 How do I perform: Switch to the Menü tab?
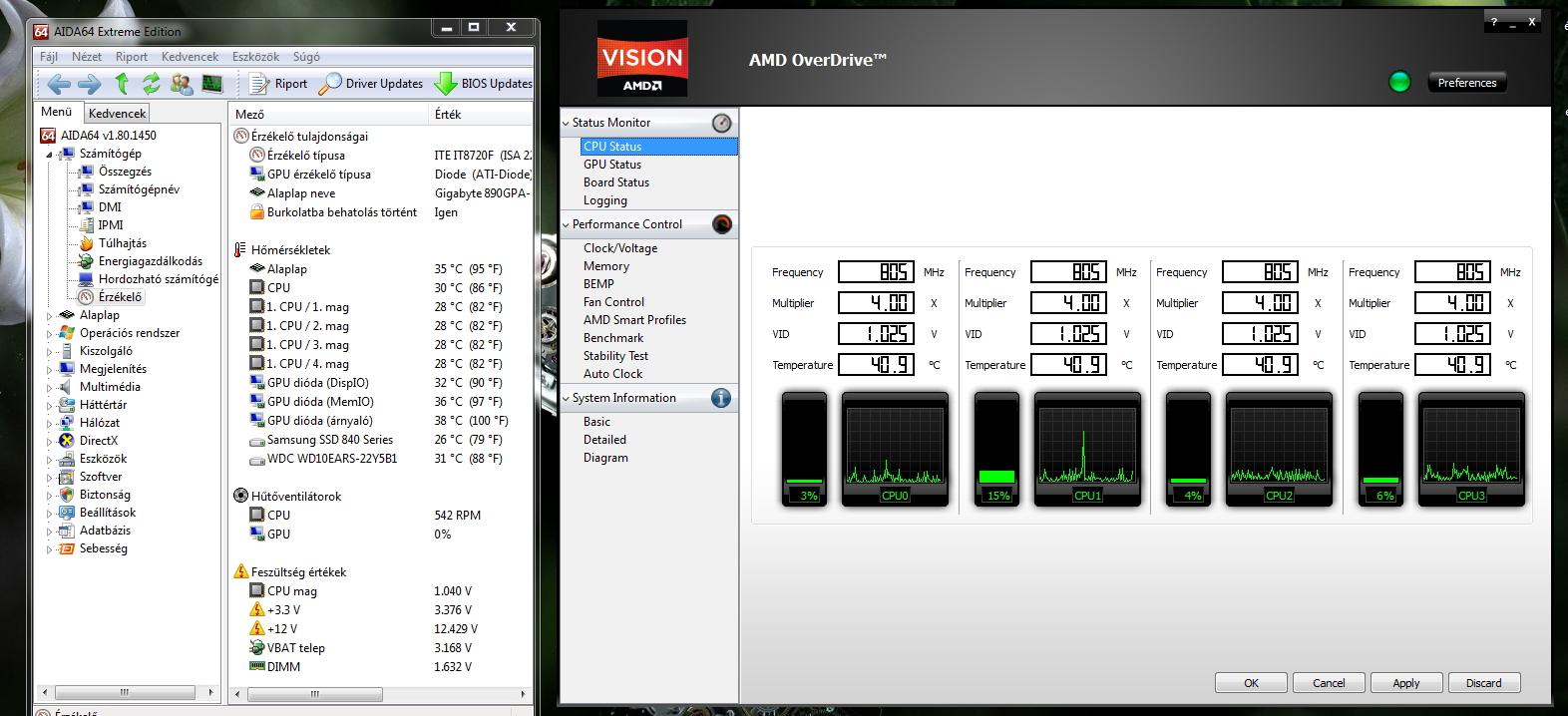(56, 112)
